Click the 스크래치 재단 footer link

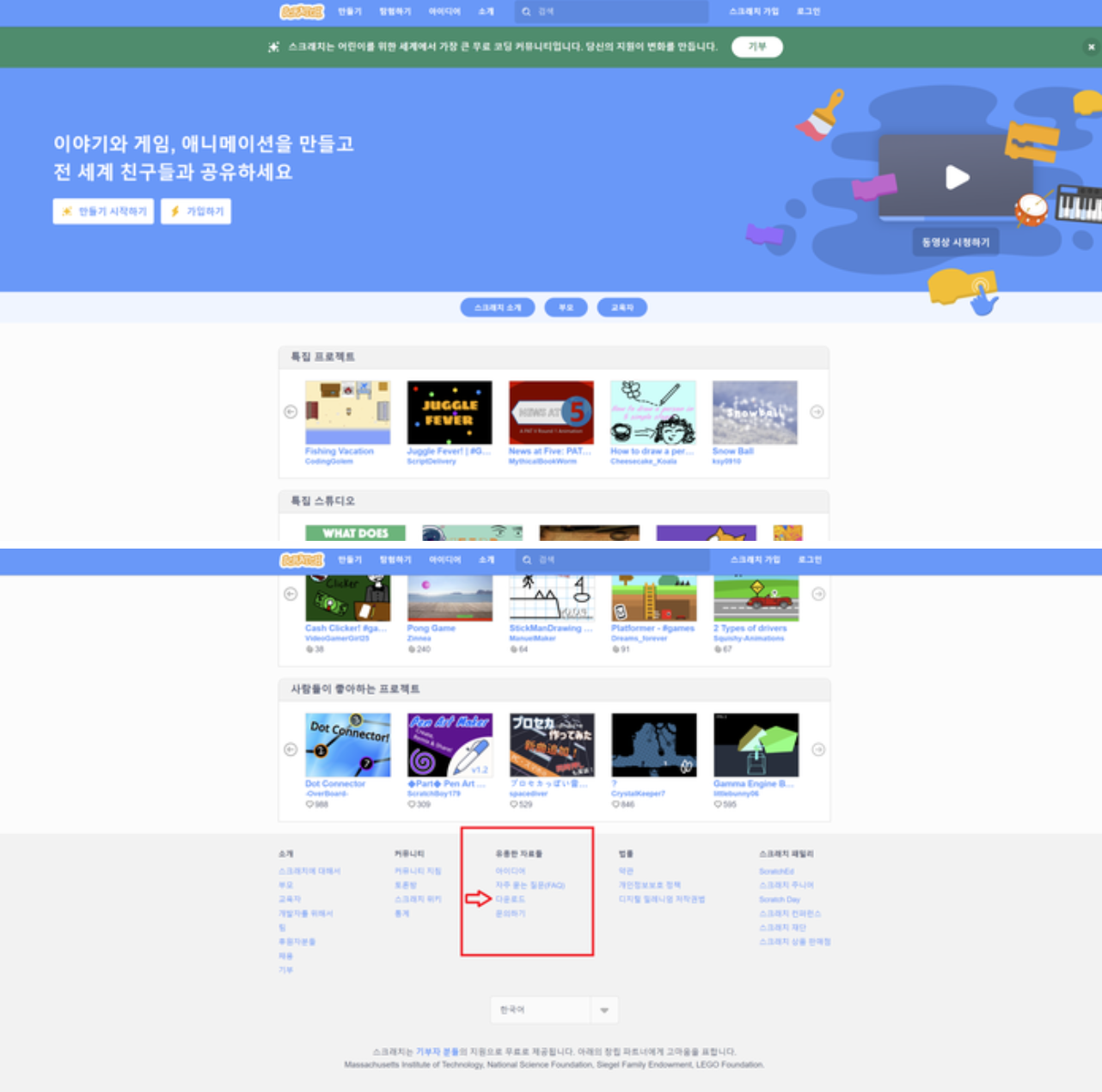(x=783, y=928)
